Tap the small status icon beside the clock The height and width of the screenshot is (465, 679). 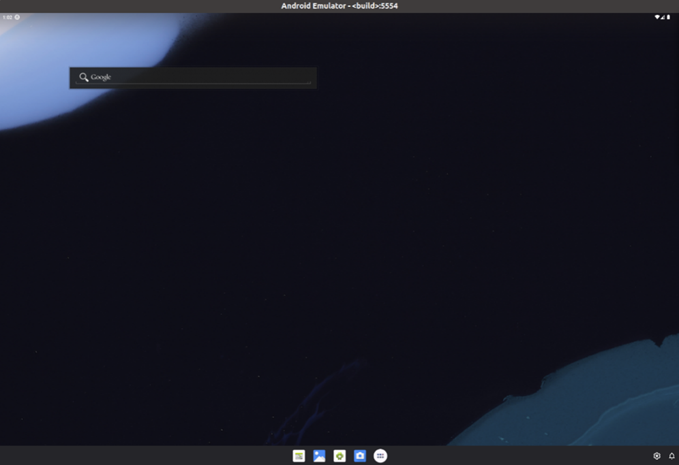click(17, 17)
